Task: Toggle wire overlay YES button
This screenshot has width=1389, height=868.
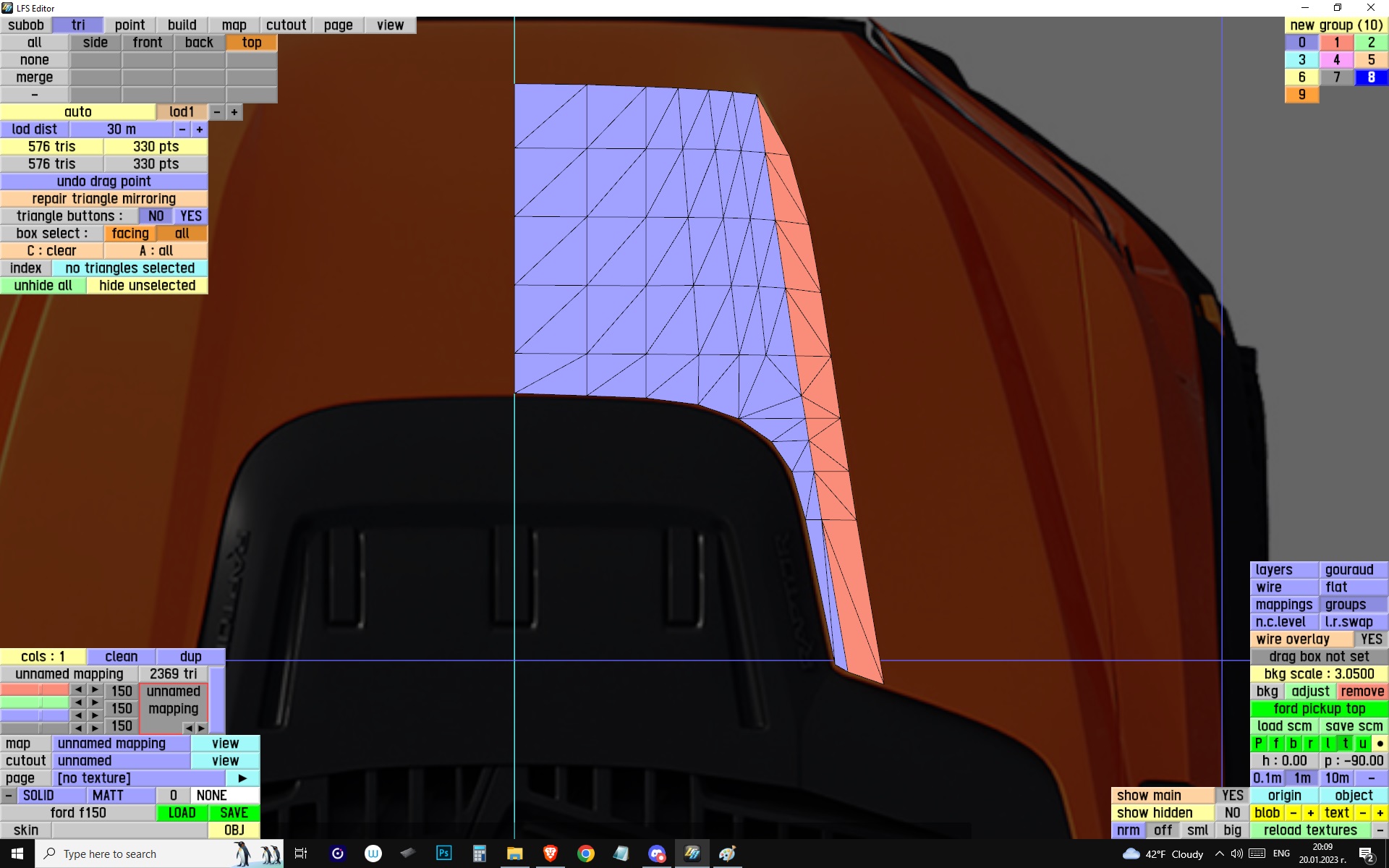Action: pos(1371,639)
